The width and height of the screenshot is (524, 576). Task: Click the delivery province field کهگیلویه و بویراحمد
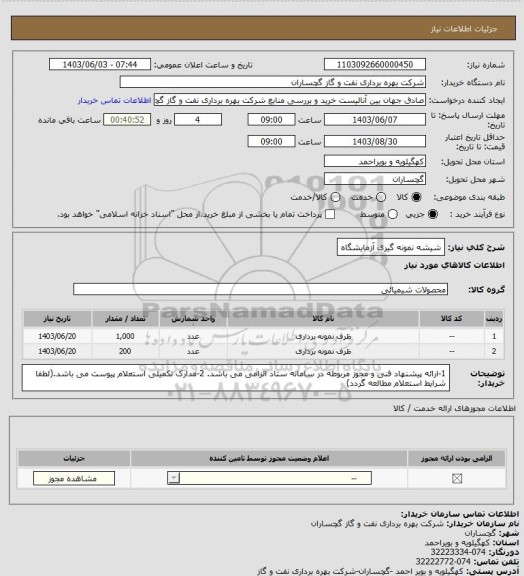tap(375, 161)
